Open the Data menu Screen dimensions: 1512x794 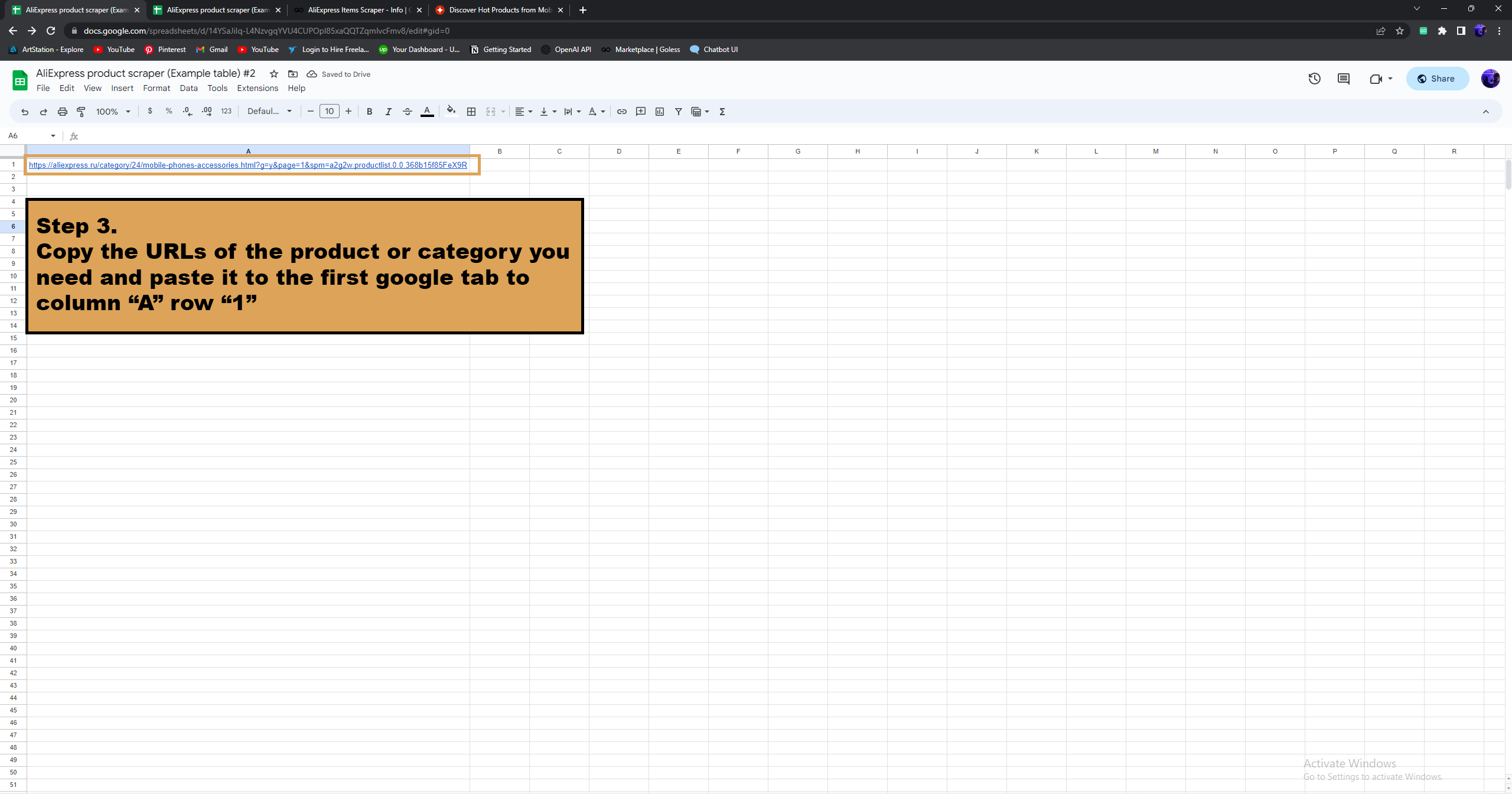point(188,88)
